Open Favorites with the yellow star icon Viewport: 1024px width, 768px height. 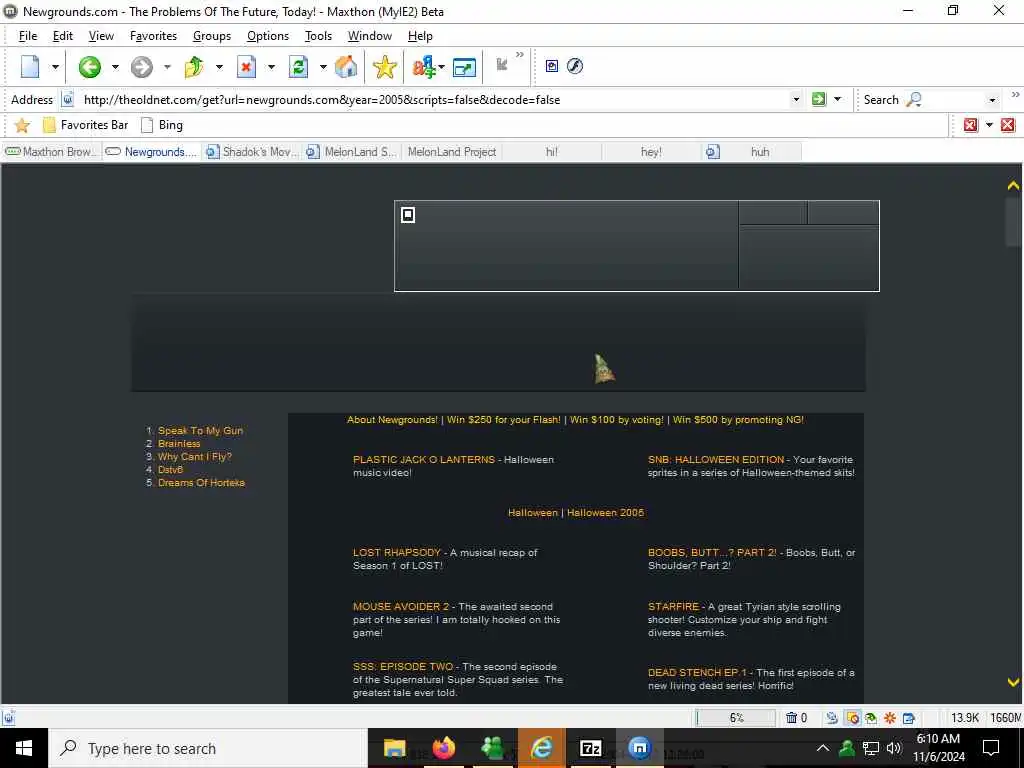[x=385, y=67]
